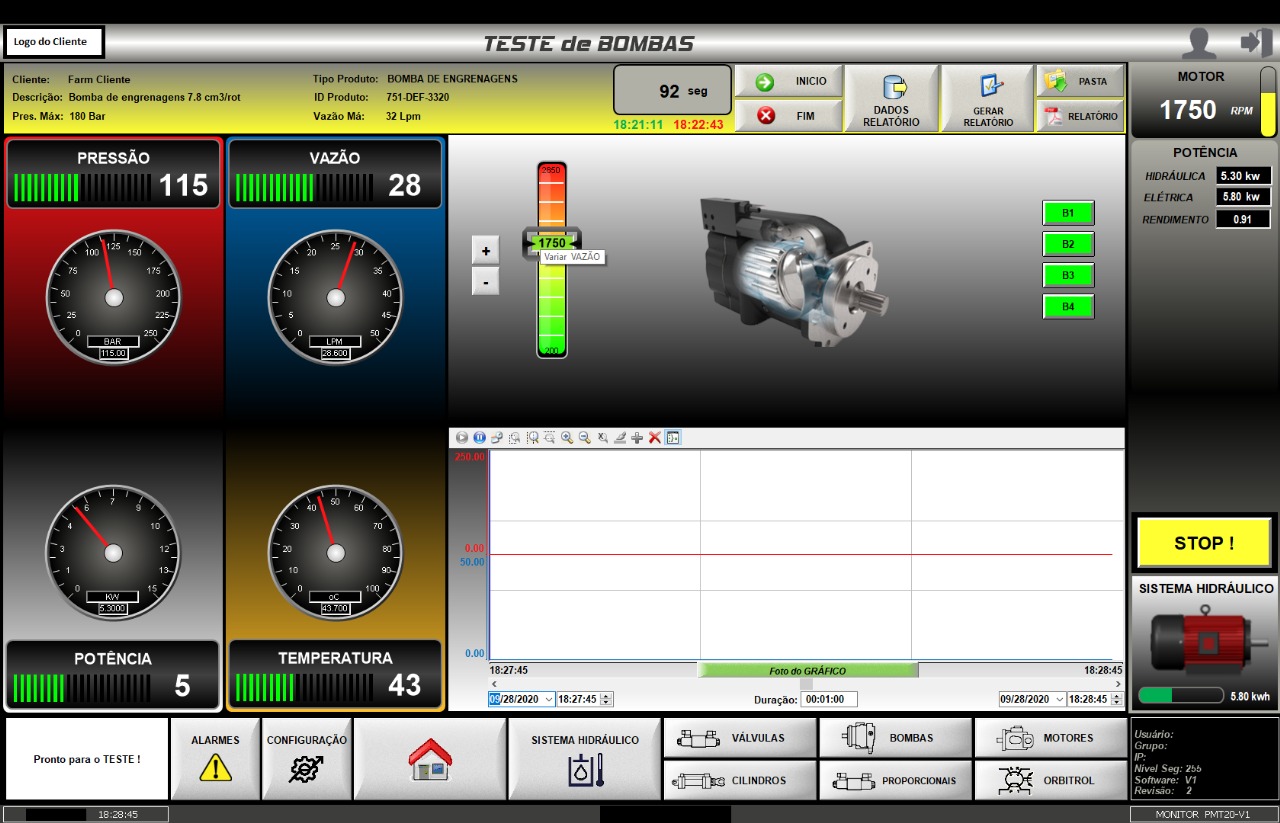
Task: Click the Foto do GRÁFICO button
Action: pos(807,670)
